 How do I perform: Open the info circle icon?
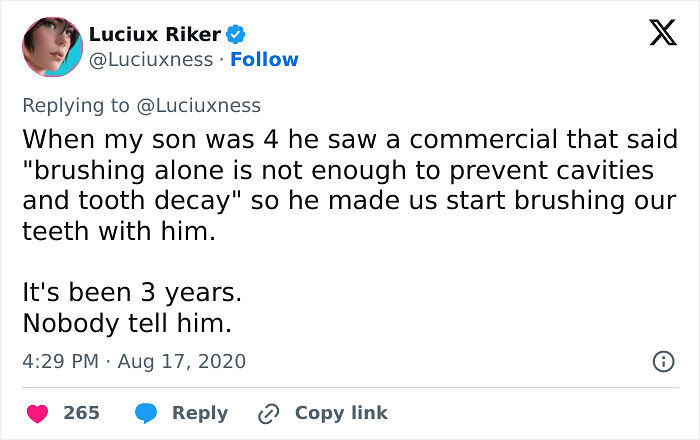point(662,362)
